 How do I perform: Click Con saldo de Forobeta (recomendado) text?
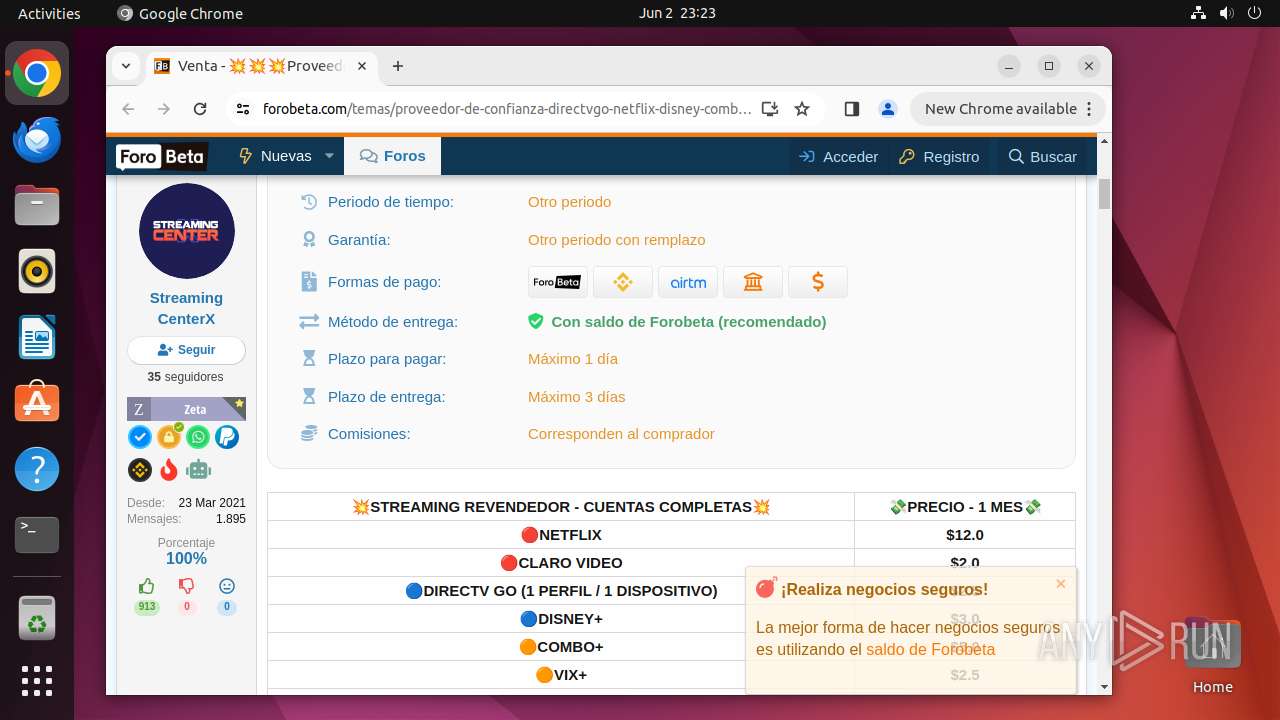pyautogui.click(x=689, y=322)
